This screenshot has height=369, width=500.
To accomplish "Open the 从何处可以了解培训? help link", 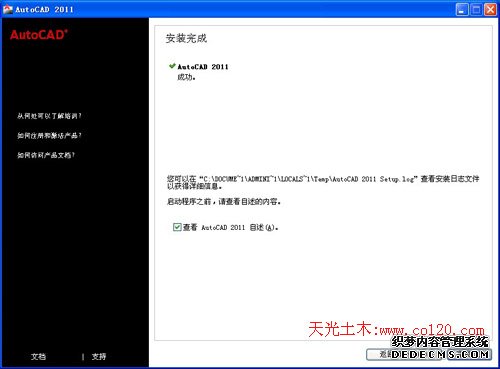I will tap(49, 116).
